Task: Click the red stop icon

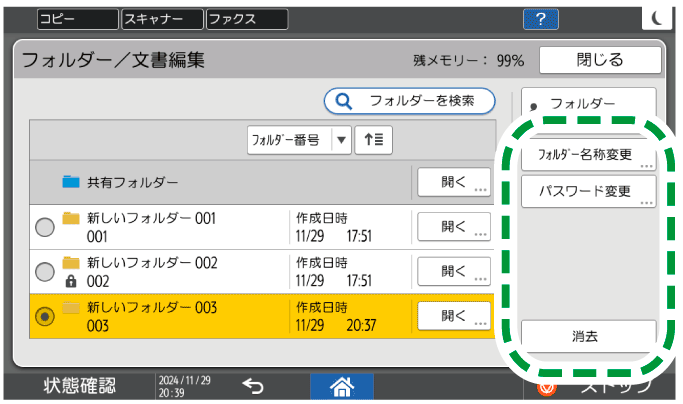Action: click(x=546, y=387)
